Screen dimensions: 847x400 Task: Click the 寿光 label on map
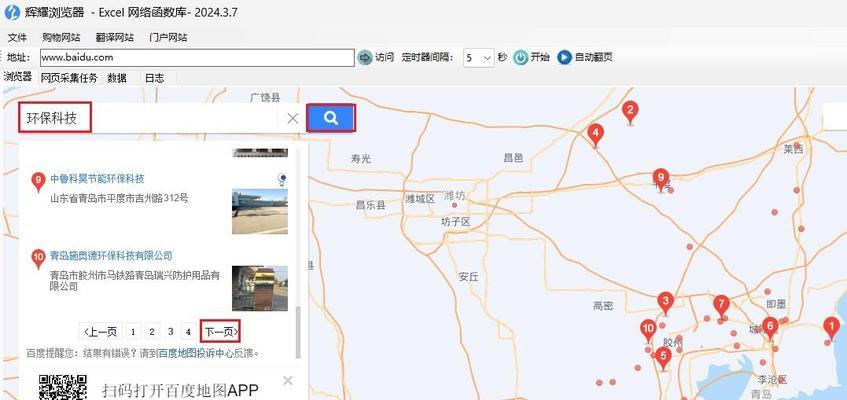pyautogui.click(x=361, y=158)
